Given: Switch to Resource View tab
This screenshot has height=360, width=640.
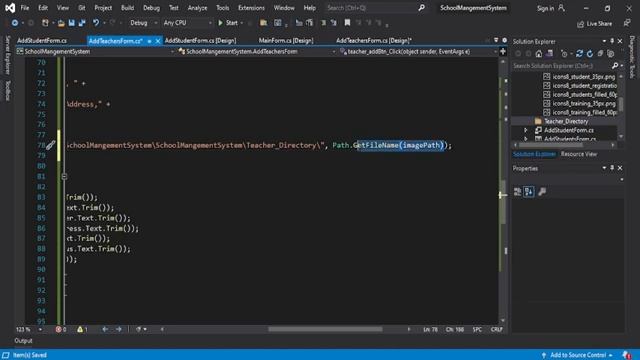Looking at the screenshot, I should click(x=579, y=154).
